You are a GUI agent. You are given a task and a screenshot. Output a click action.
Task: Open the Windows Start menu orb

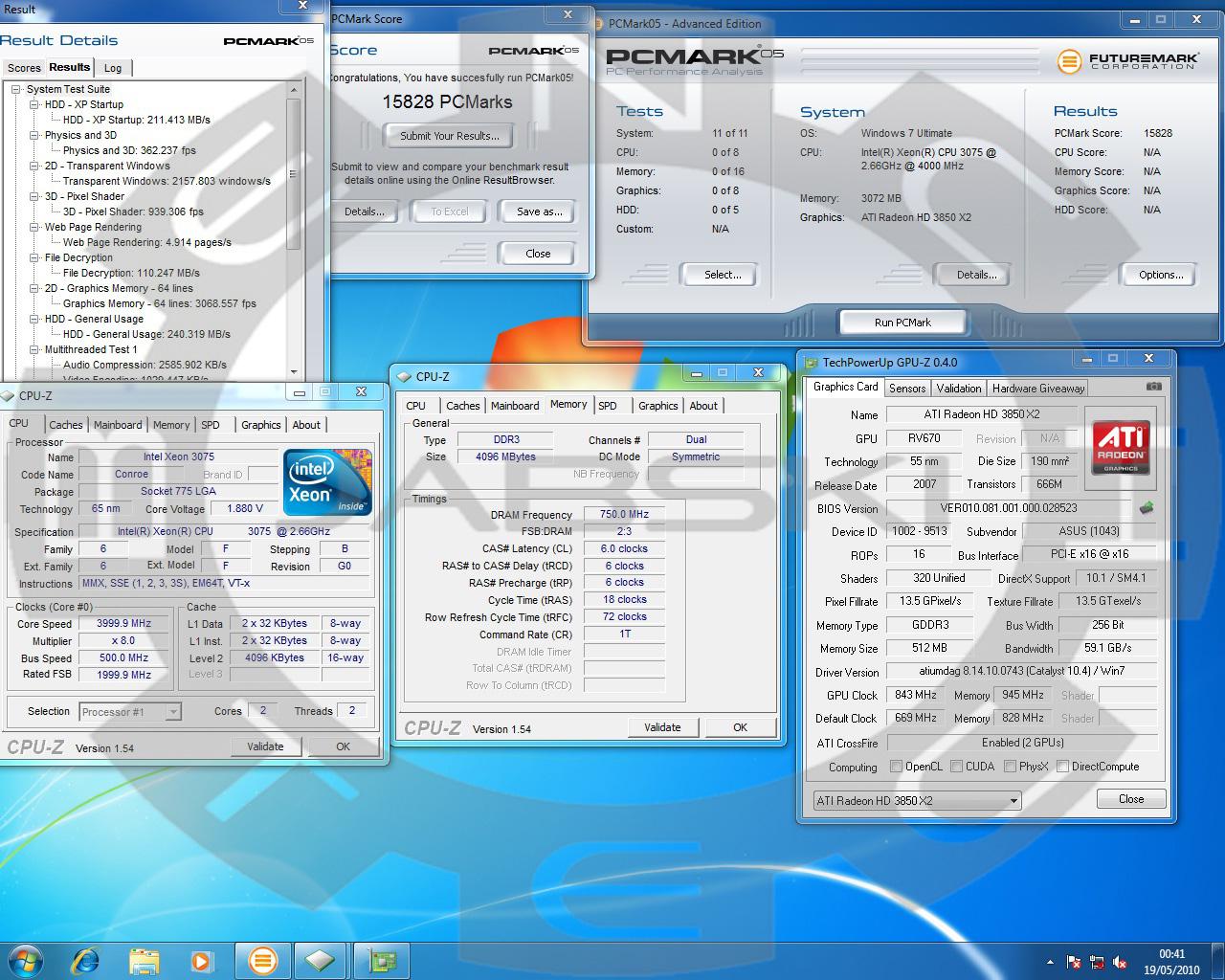click(x=26, y=960)
